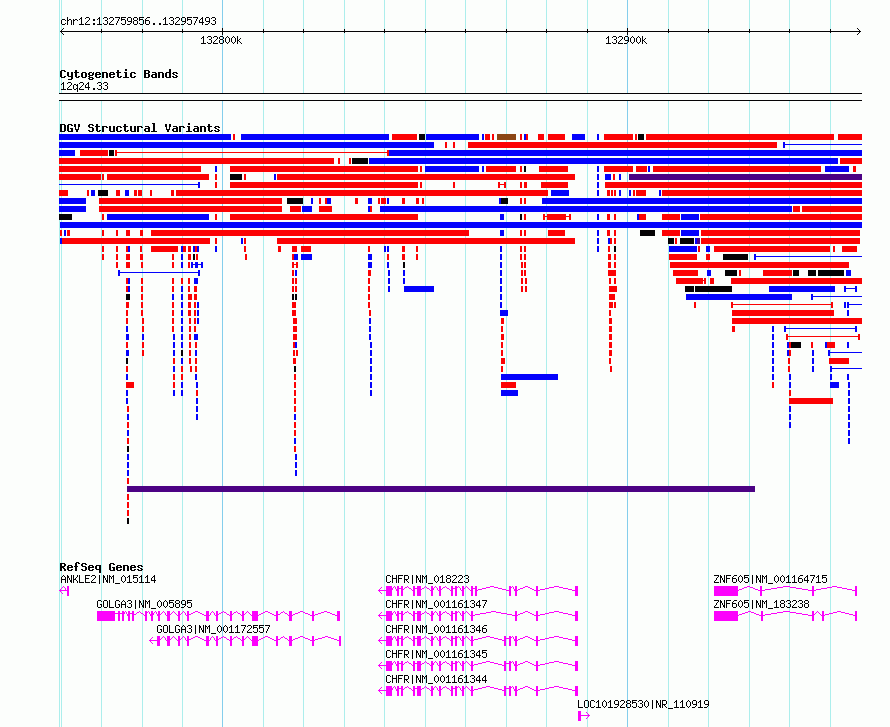Click the large first exon block of GOLGA3 NM_005895
Screen dimensions: 890x727
[106, 616]
